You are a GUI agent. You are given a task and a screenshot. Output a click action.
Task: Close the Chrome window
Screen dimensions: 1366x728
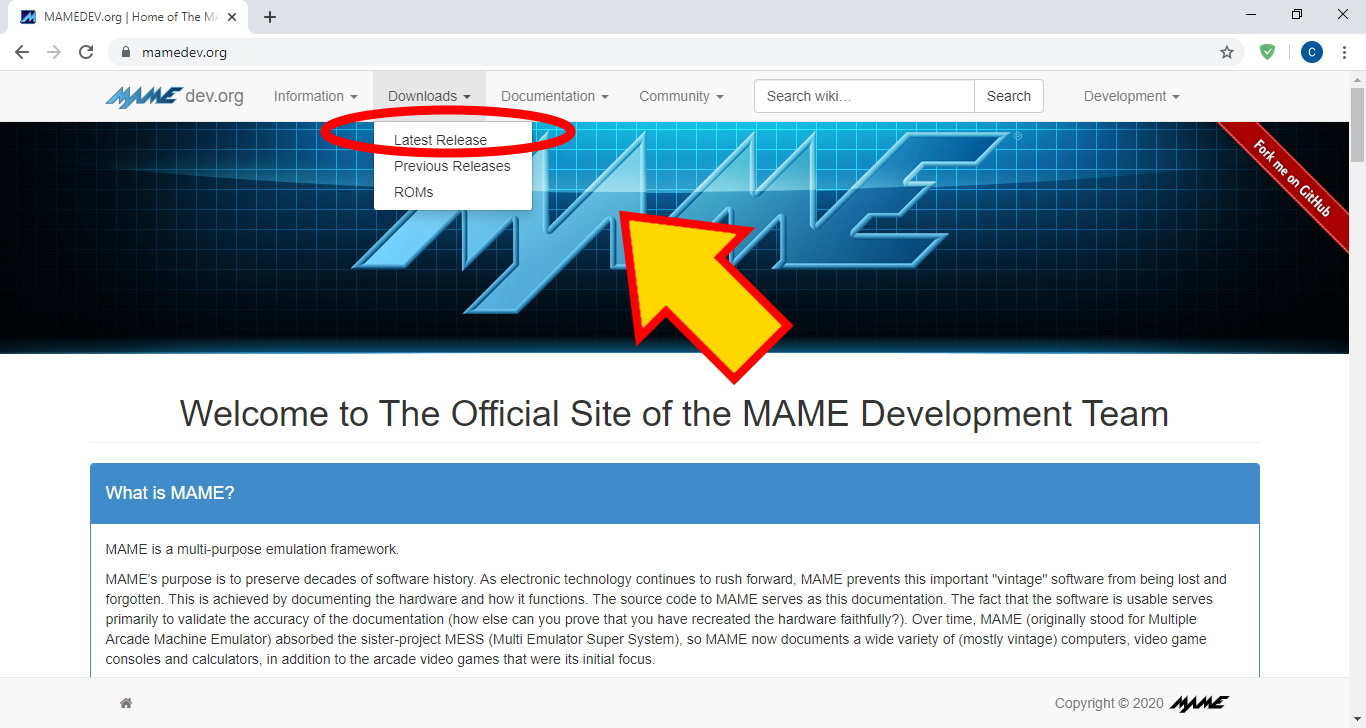pyautogui.click(x=1343, y=14)
